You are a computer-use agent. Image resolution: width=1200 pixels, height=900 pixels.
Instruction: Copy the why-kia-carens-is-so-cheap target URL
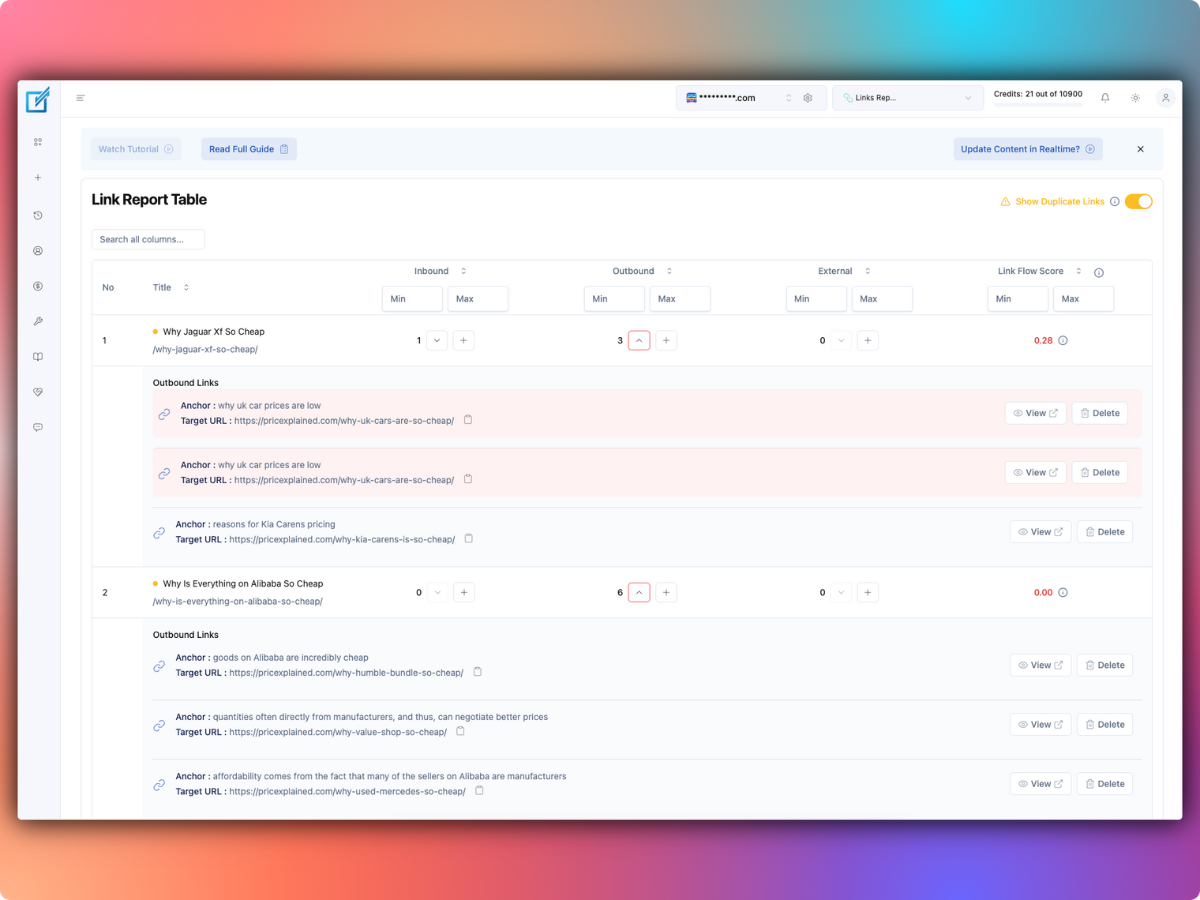click(x=469, y=538)
